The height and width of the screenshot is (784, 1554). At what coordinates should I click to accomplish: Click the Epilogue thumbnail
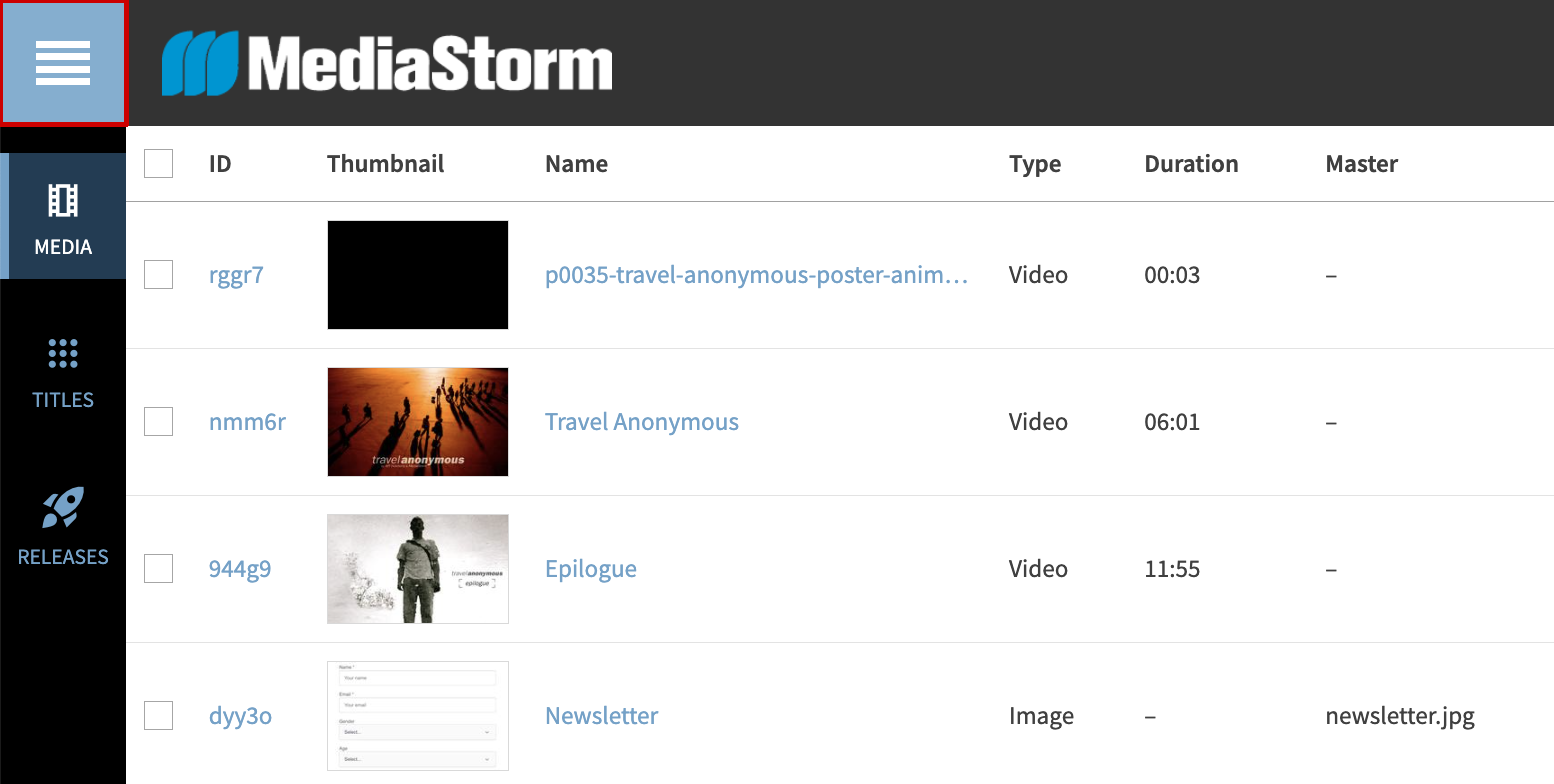[417, 569]
